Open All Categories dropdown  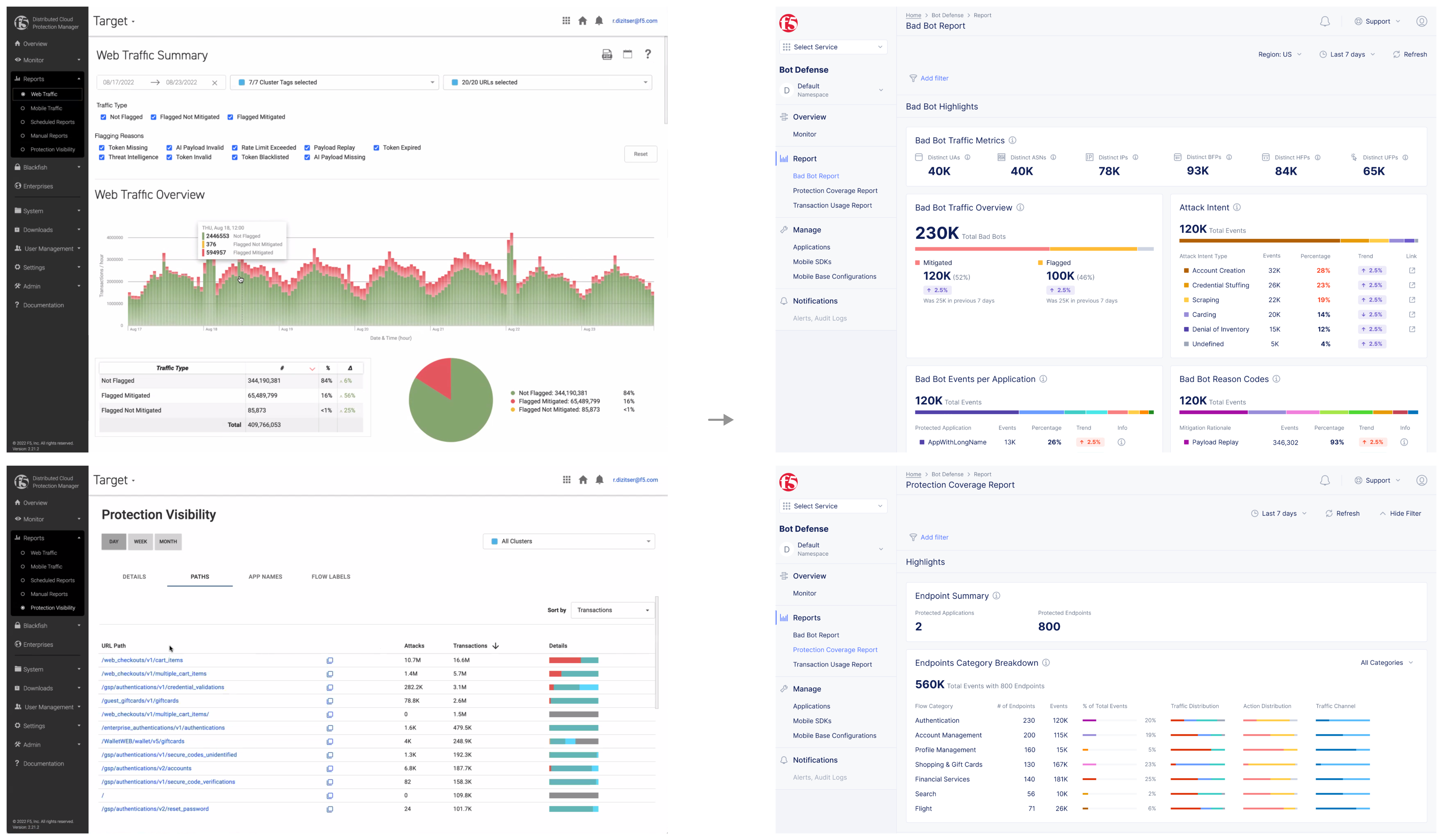(1386, 663)
